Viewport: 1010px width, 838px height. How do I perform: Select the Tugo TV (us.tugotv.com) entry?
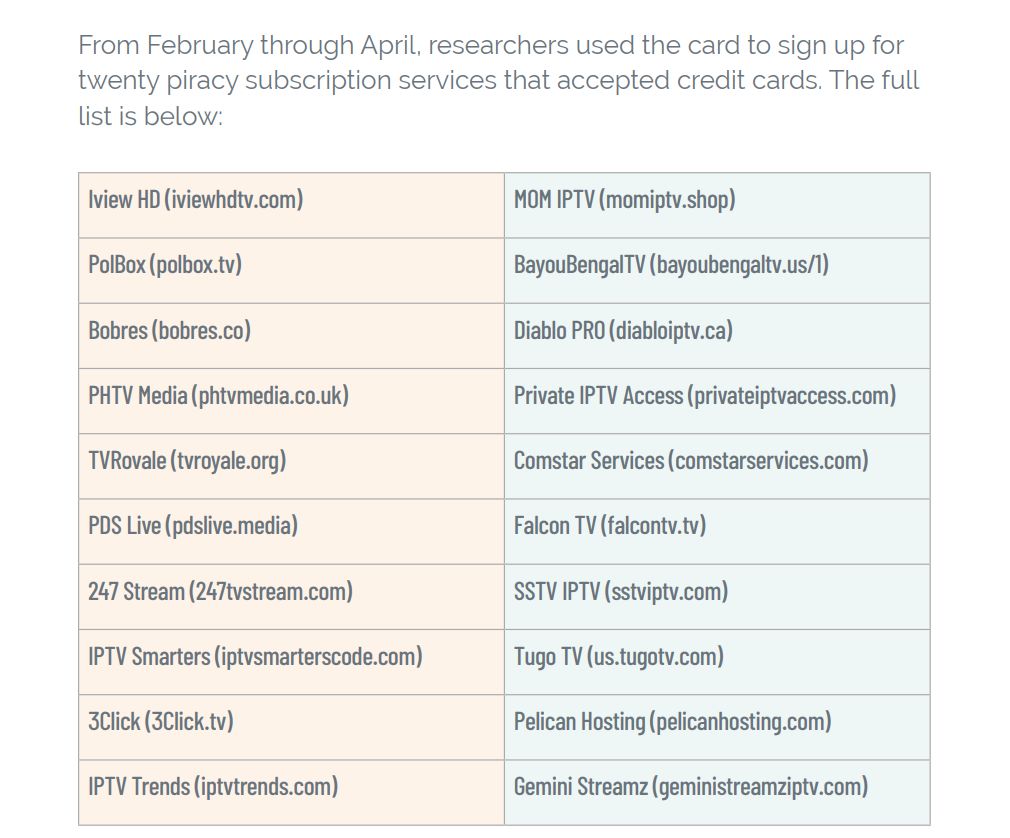point(717,662)
